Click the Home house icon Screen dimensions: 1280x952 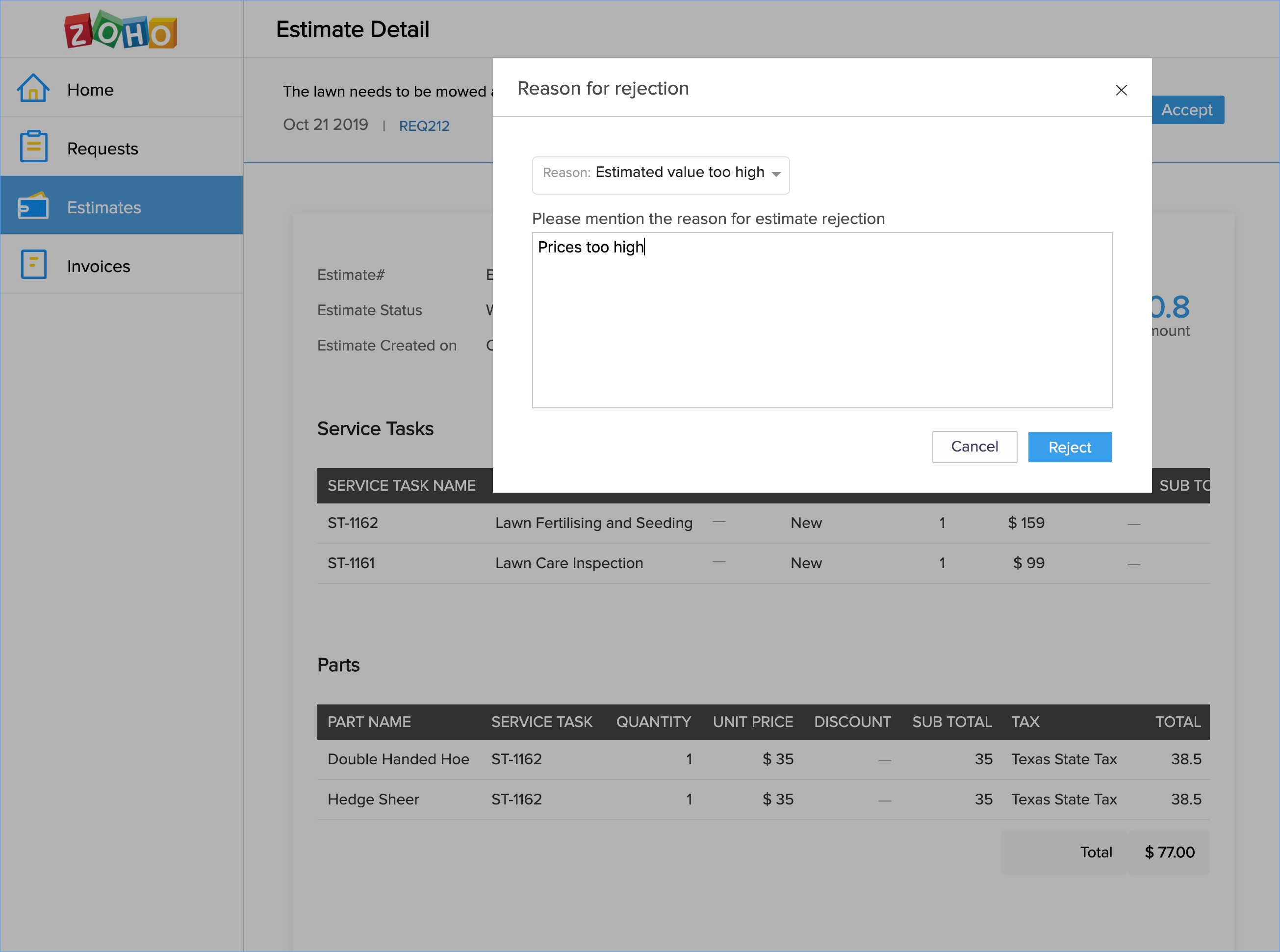click(33, 89)
